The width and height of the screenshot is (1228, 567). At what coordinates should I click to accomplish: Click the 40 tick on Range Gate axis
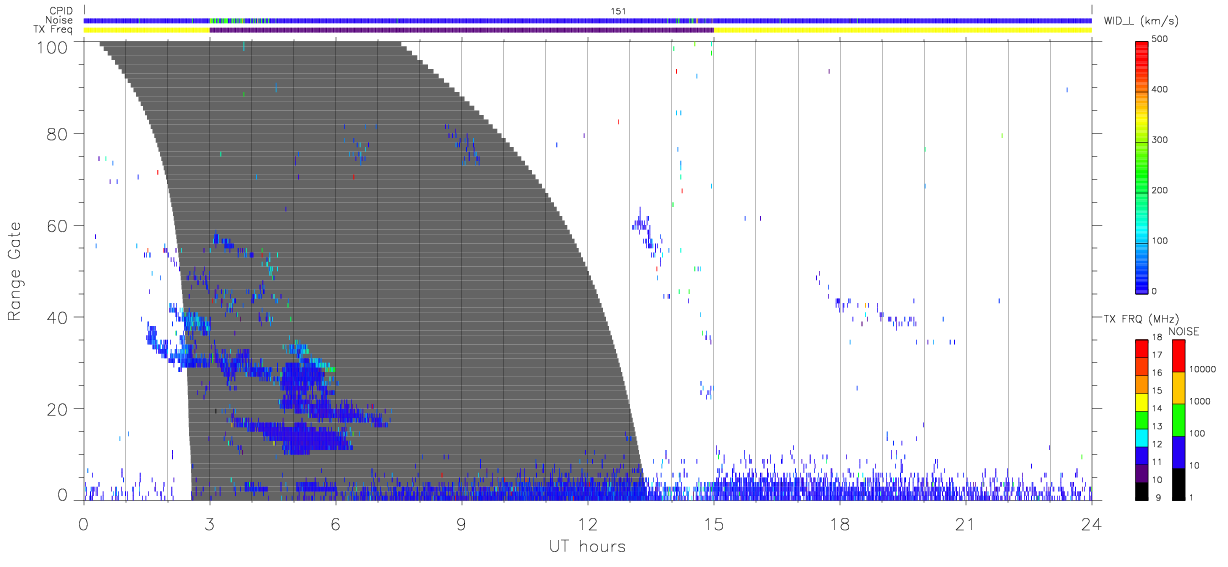point(58,318)
